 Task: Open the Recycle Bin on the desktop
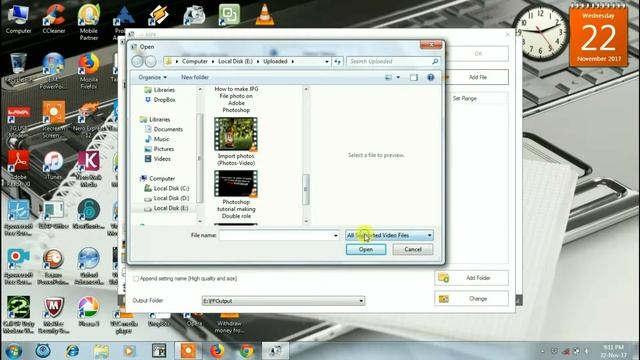[18, 68]
